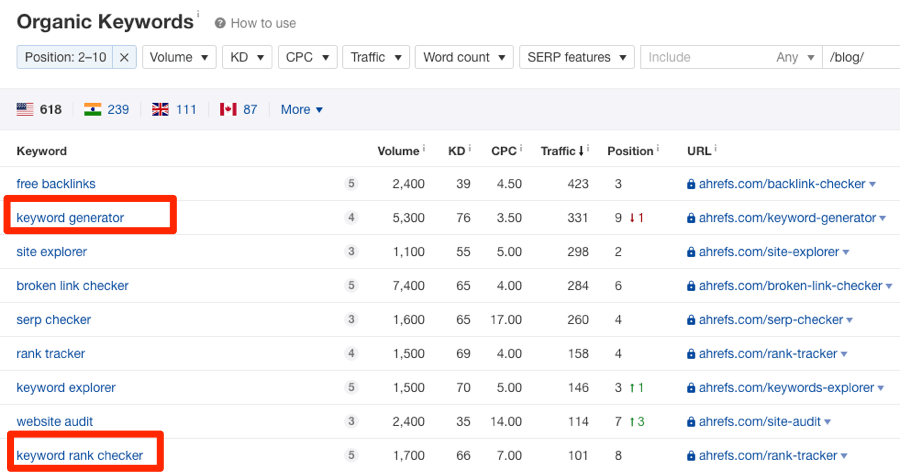
Task: Open the ahrefs.com/keyword-generator URL link
Action: click(788, 218)
